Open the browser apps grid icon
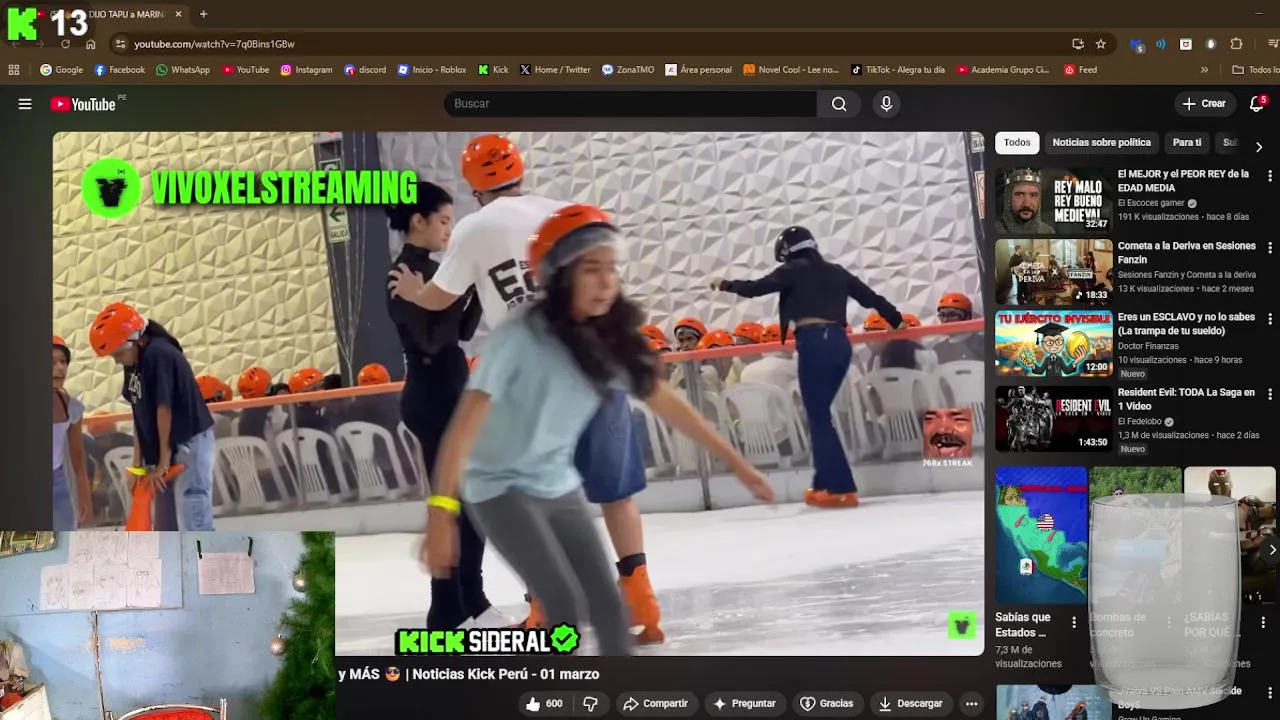Viewport: 1280px width, 720px height. point(14,70)
